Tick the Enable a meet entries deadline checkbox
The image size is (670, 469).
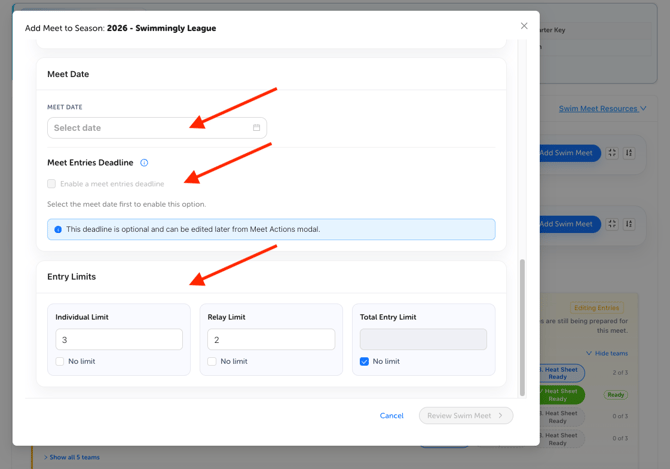click(52, 184)
